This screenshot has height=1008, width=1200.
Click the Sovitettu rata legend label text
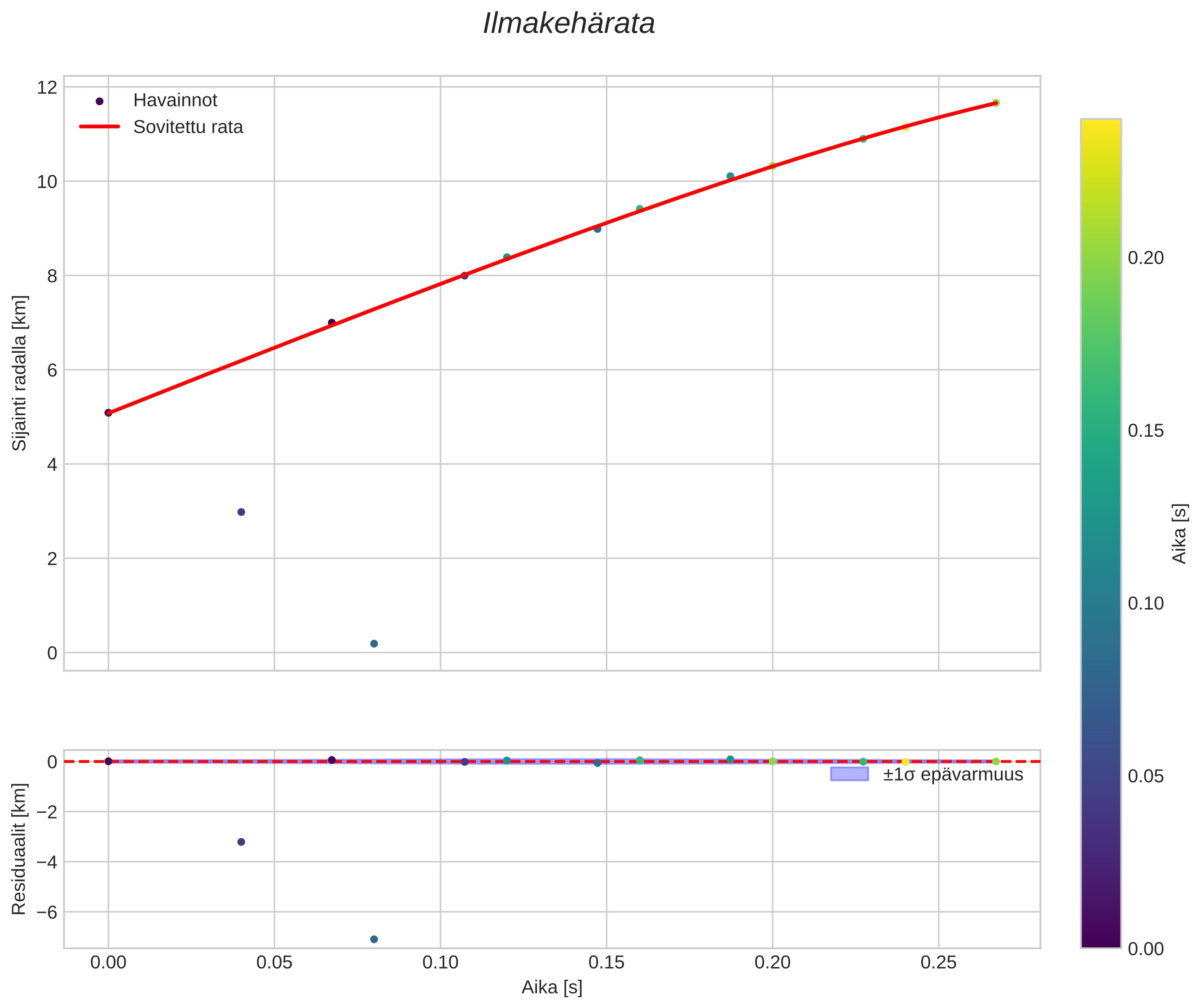pyautogui.click(x=188, y=127)
